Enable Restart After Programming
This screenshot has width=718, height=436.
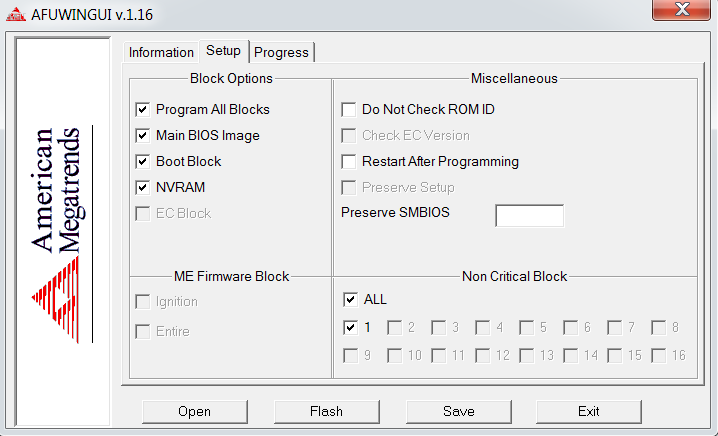click(x=349, y=161)
